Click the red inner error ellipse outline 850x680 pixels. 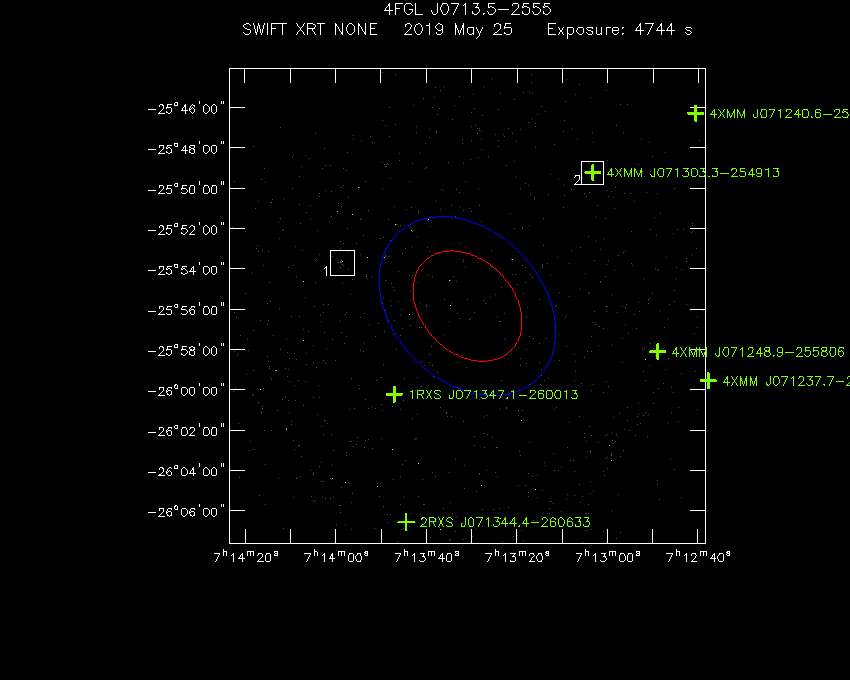(467, 306)
